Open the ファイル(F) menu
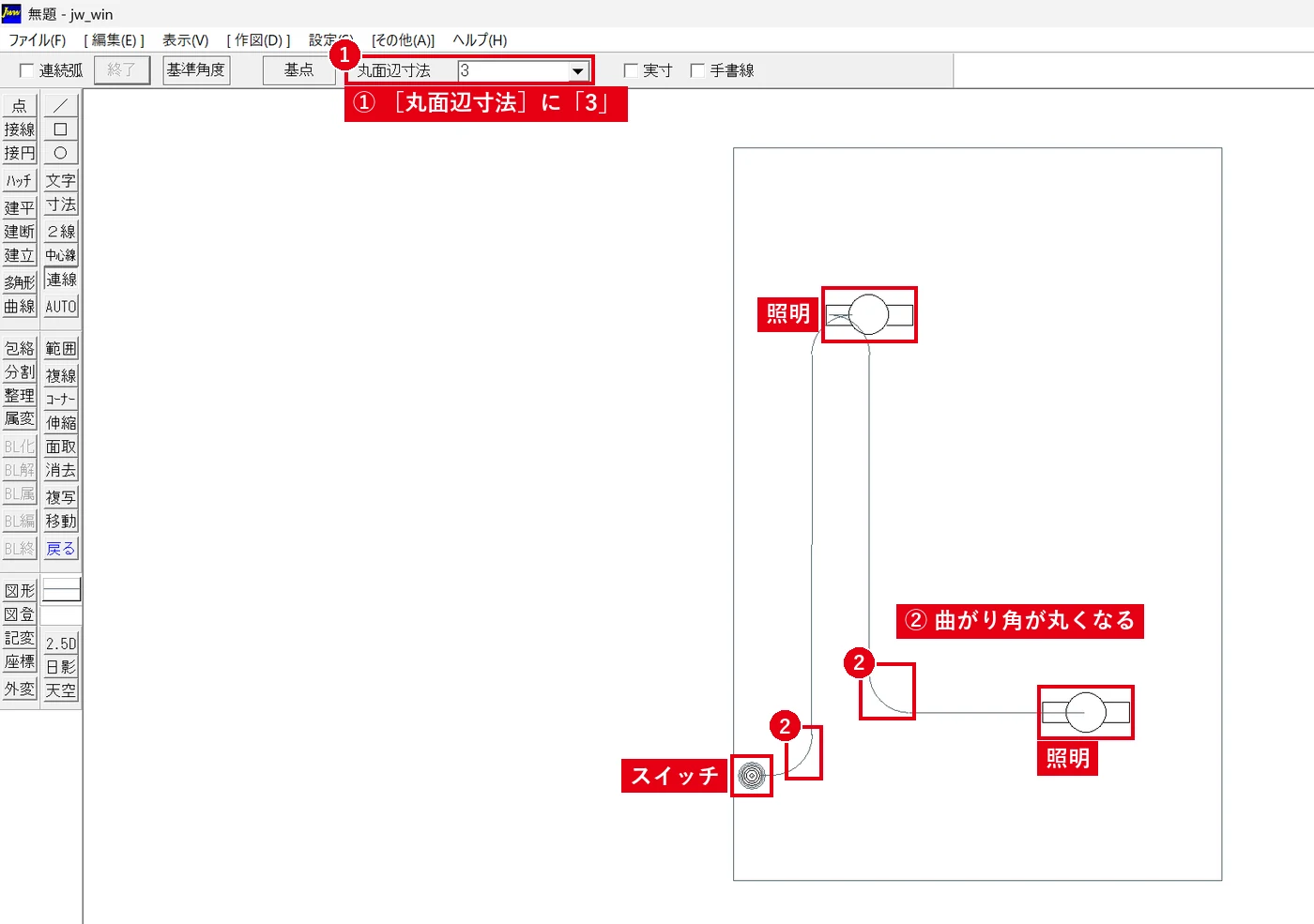 [38, 40]
